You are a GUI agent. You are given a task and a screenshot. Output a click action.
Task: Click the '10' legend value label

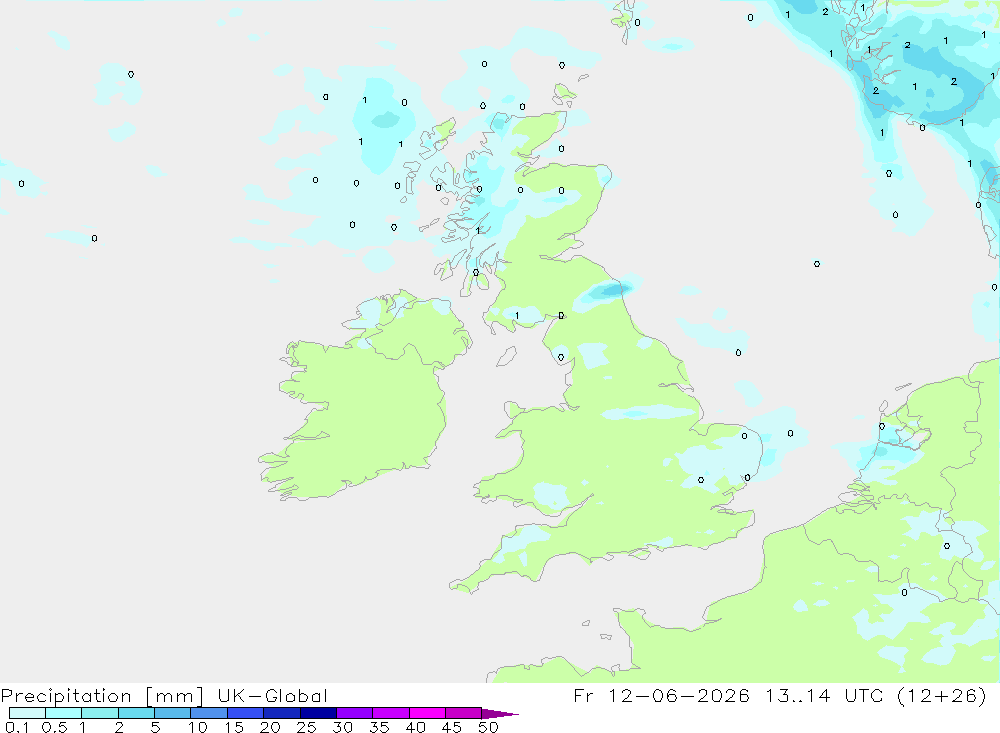click(x=198, y=727)
